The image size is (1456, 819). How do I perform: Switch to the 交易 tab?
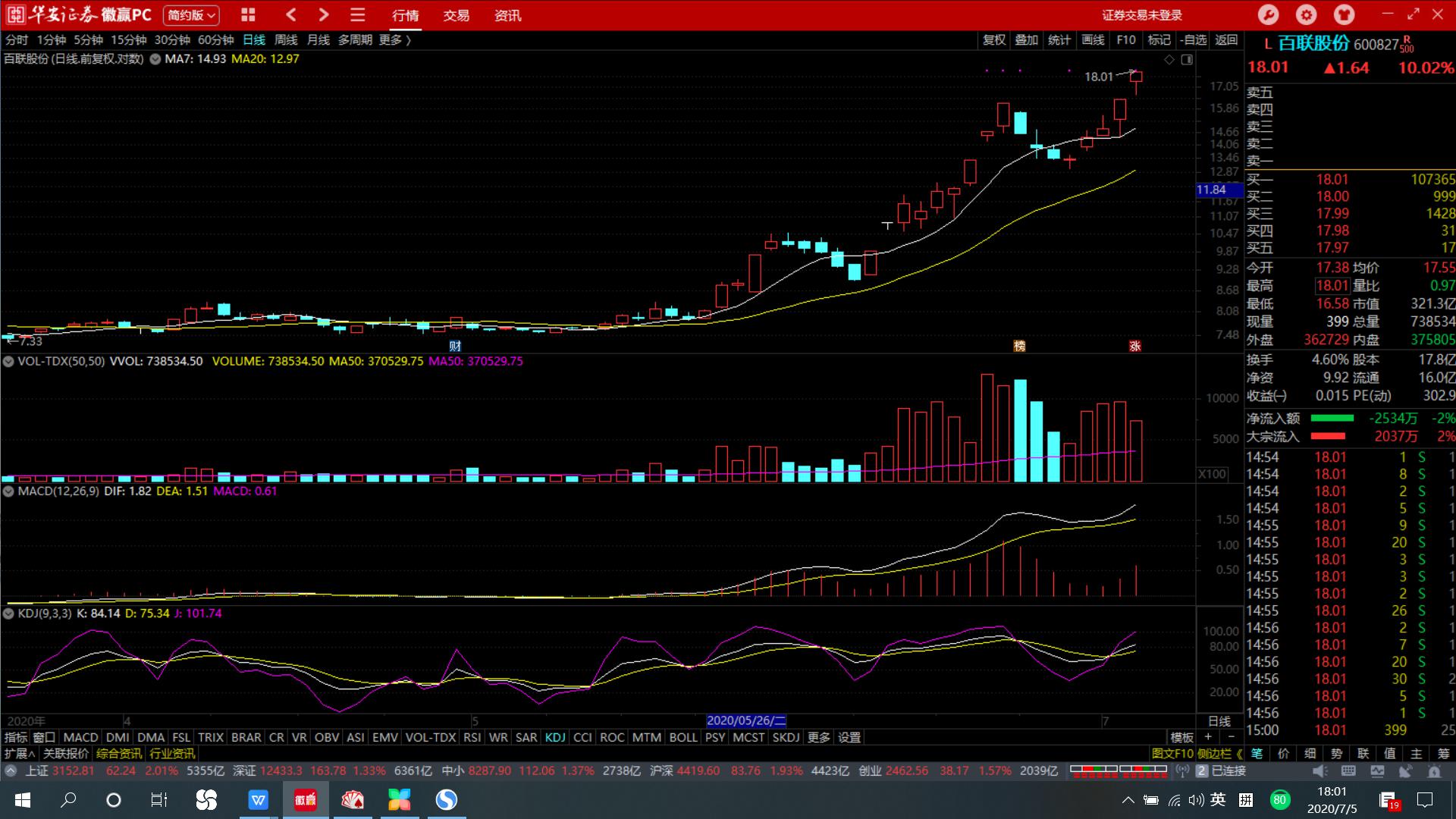coord(457,15)
